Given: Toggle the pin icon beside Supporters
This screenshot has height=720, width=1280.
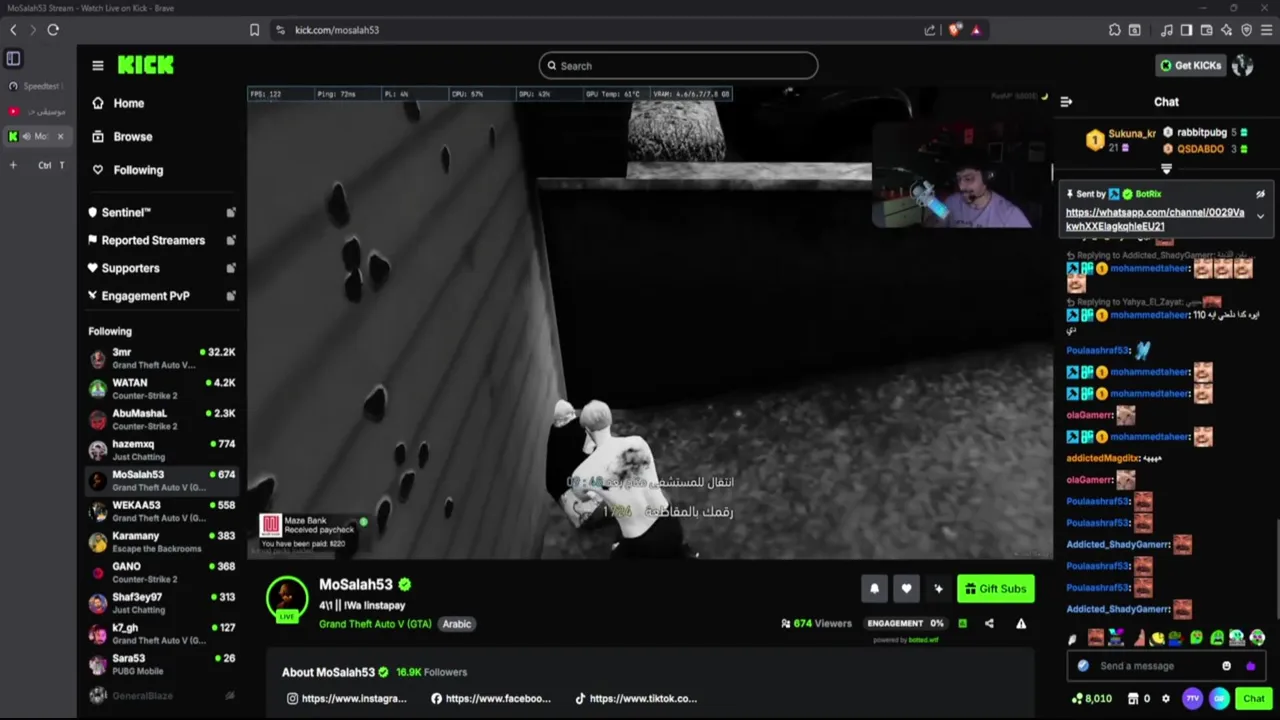Looking at the screenshot, I should click(231, 268).
